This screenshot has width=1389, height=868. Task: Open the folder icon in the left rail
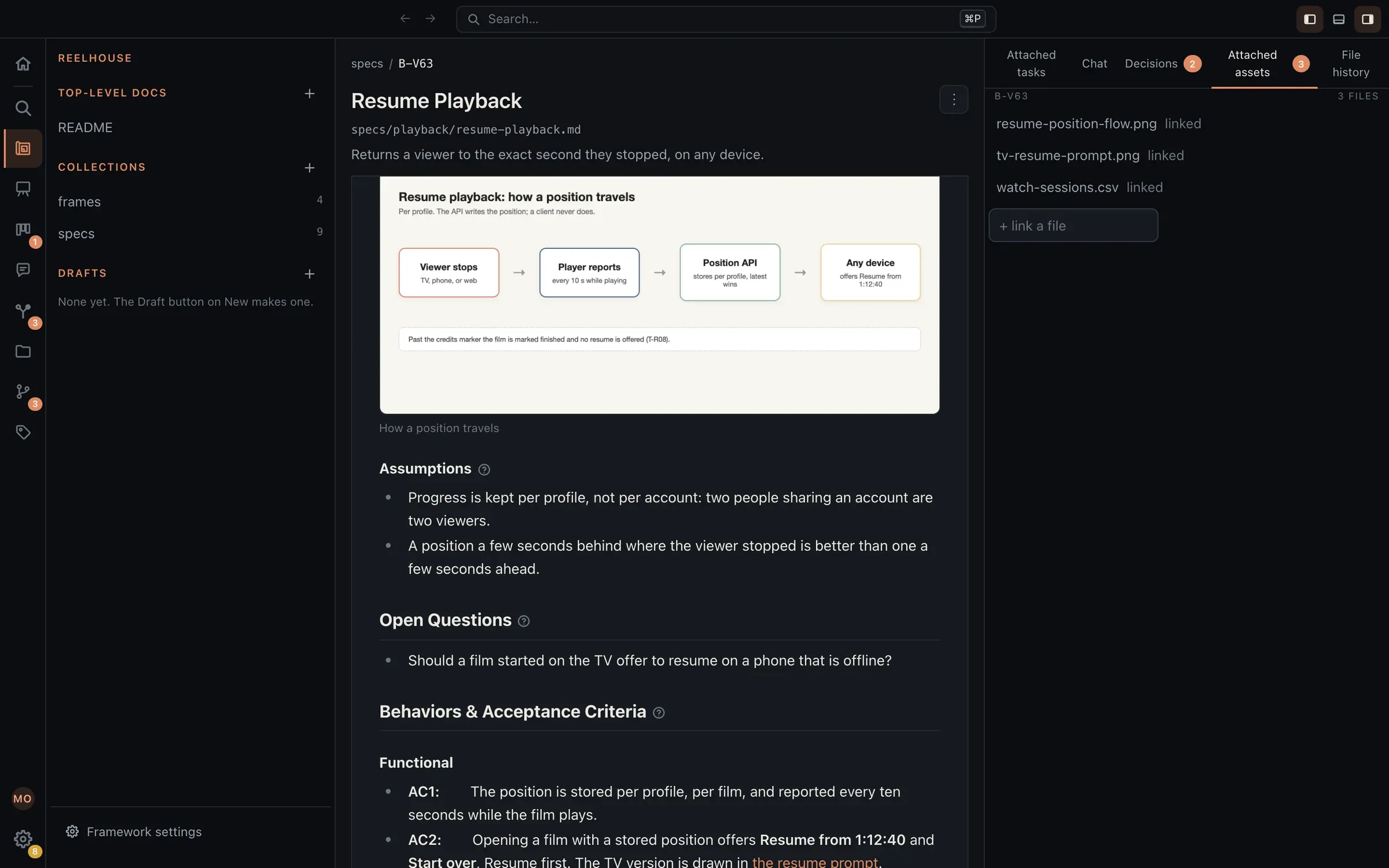click(x=23, y=351)
